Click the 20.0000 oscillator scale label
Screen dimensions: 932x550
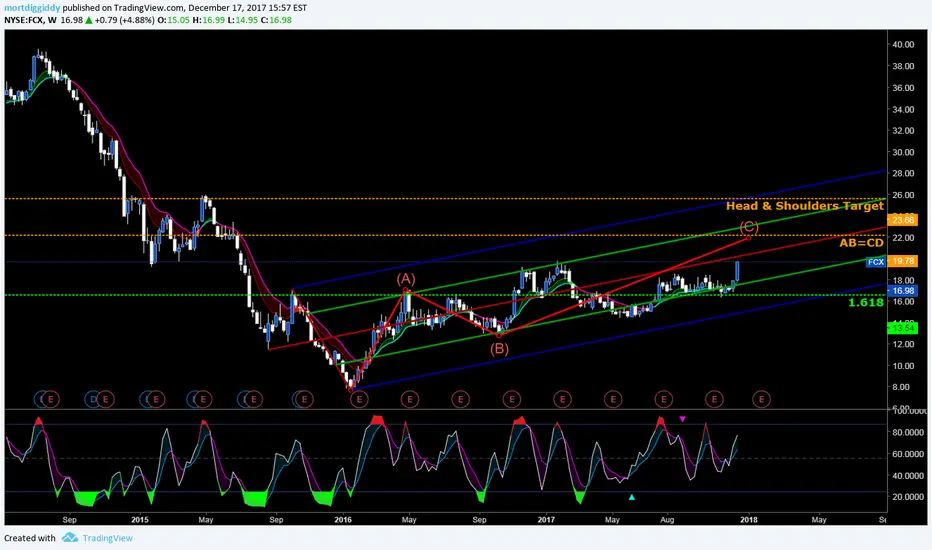click(907, 497)
